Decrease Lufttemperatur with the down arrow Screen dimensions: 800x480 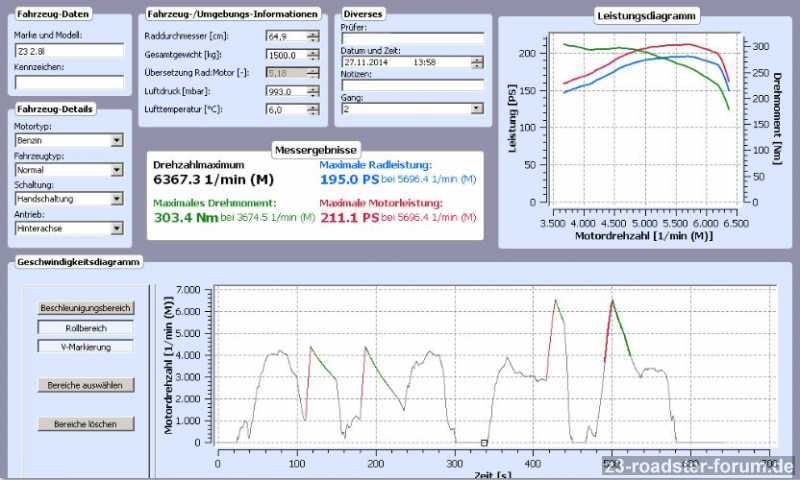pyautogui.click(x=314, y=112)
